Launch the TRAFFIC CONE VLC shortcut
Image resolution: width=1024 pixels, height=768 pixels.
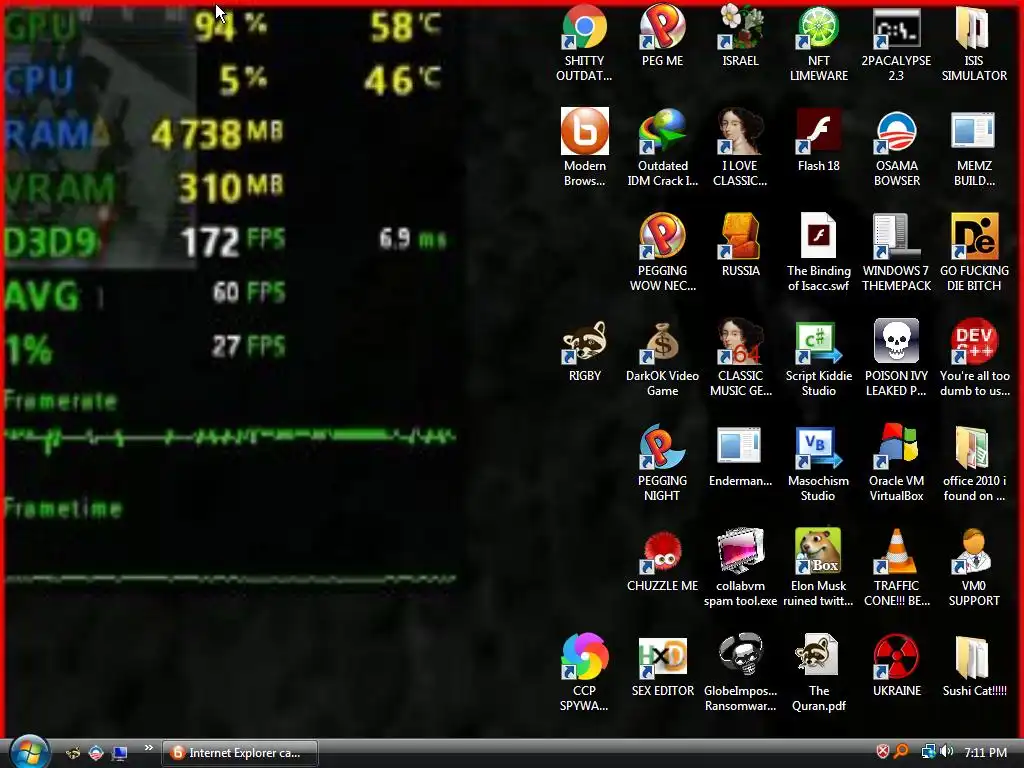pos(896,552)
